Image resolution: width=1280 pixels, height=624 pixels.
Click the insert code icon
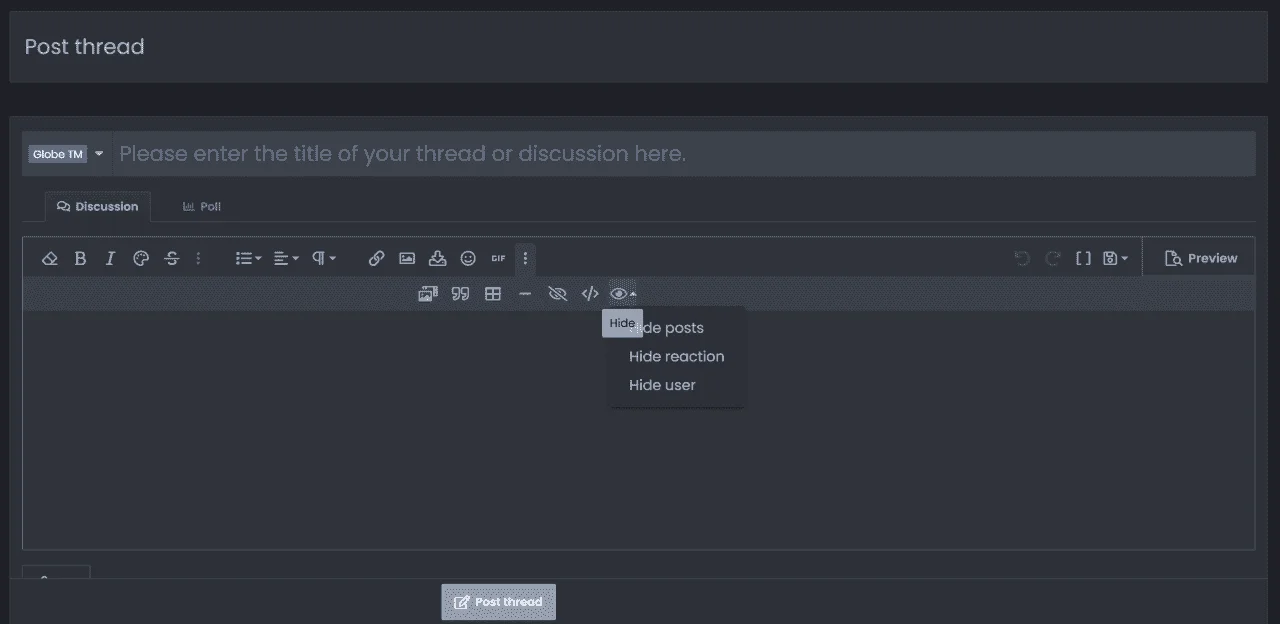(x=590, y=294)
